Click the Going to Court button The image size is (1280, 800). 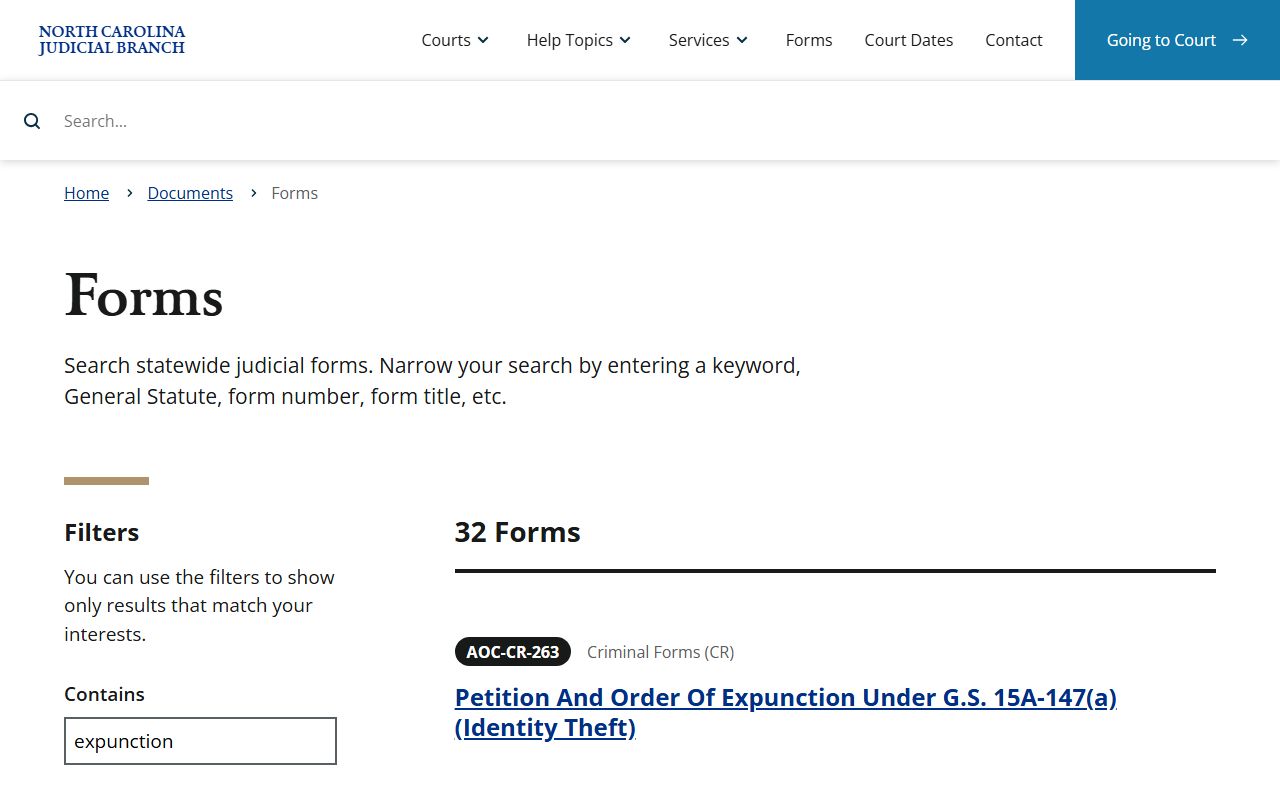point(1177,40)
